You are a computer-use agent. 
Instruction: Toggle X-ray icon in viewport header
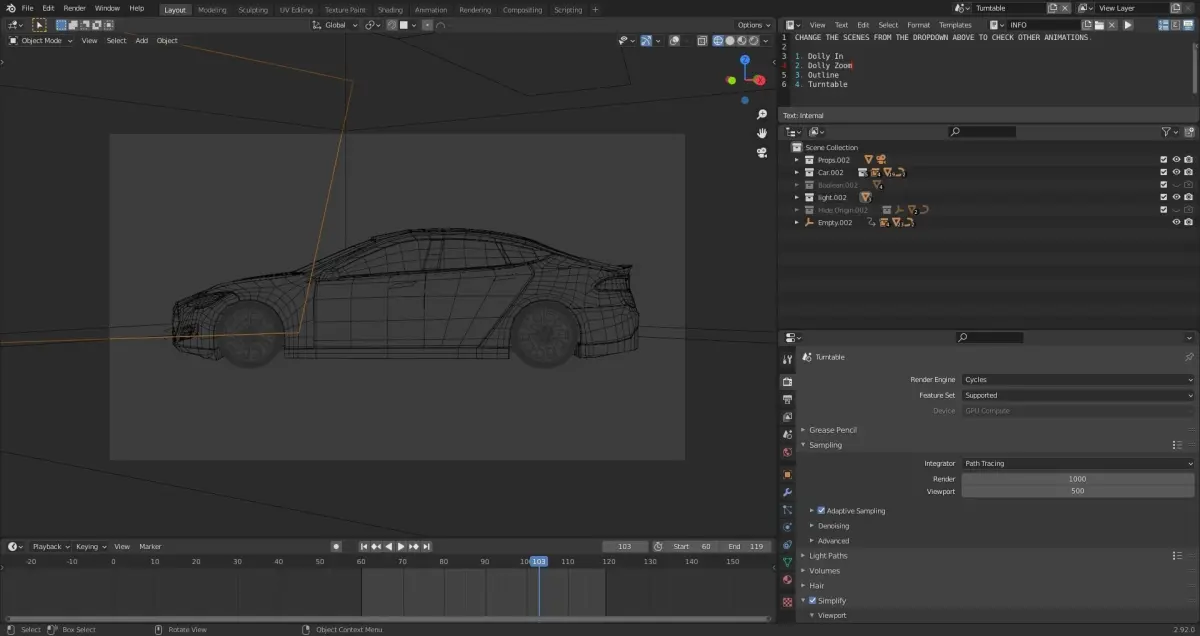click(702, 41)
